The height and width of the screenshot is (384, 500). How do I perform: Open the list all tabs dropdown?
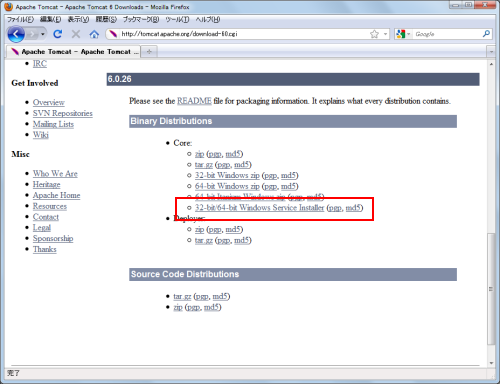(x=491, y=52)
